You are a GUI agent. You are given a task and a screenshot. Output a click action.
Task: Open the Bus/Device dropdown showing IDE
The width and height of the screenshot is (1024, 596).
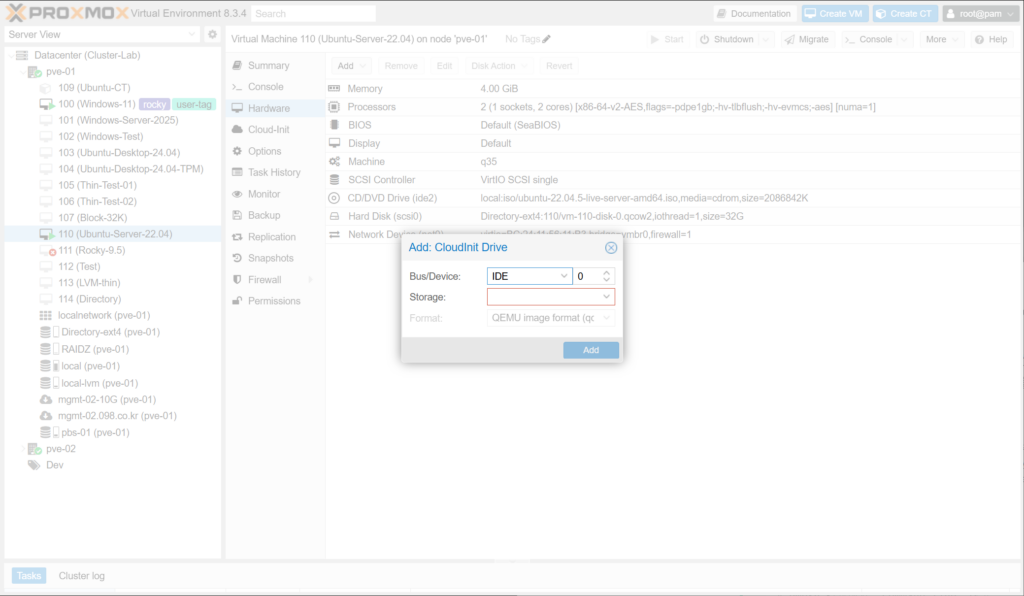click(x=529, y=275)
